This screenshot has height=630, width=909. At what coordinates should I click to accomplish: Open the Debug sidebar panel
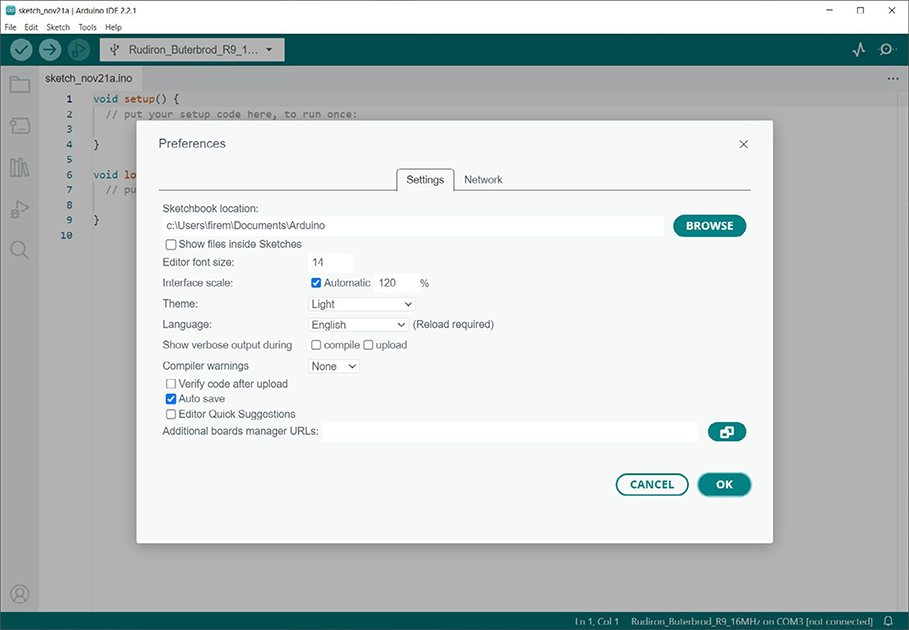coord(20,209)
